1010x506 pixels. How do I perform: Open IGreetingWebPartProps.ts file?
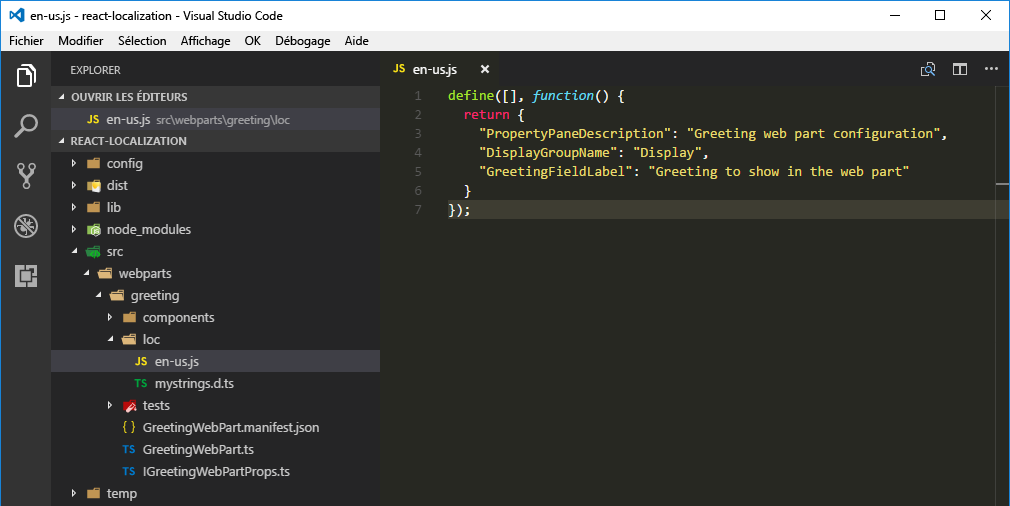tap(216, 471)
